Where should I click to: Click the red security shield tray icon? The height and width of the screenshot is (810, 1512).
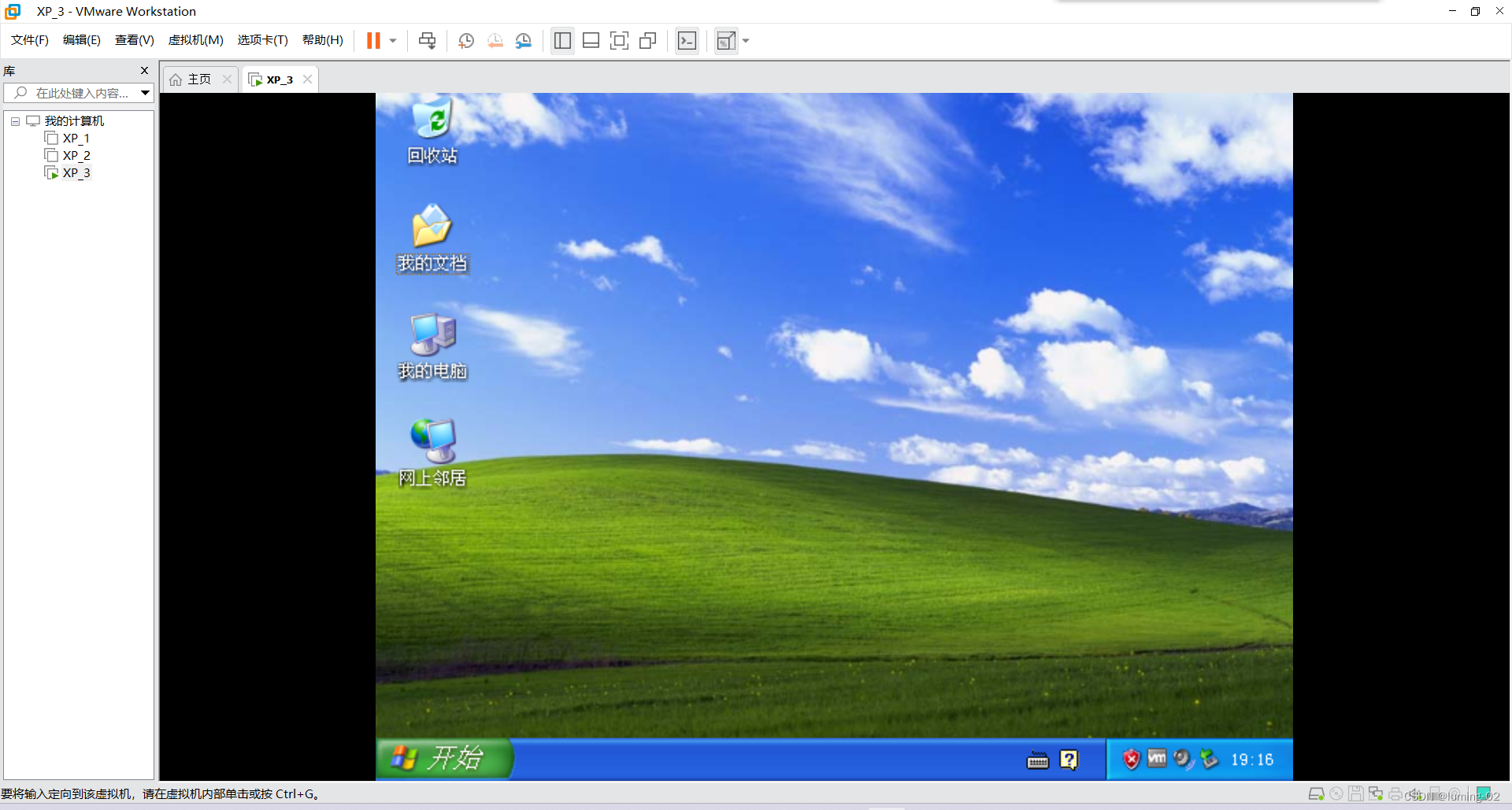(1131, 760)
